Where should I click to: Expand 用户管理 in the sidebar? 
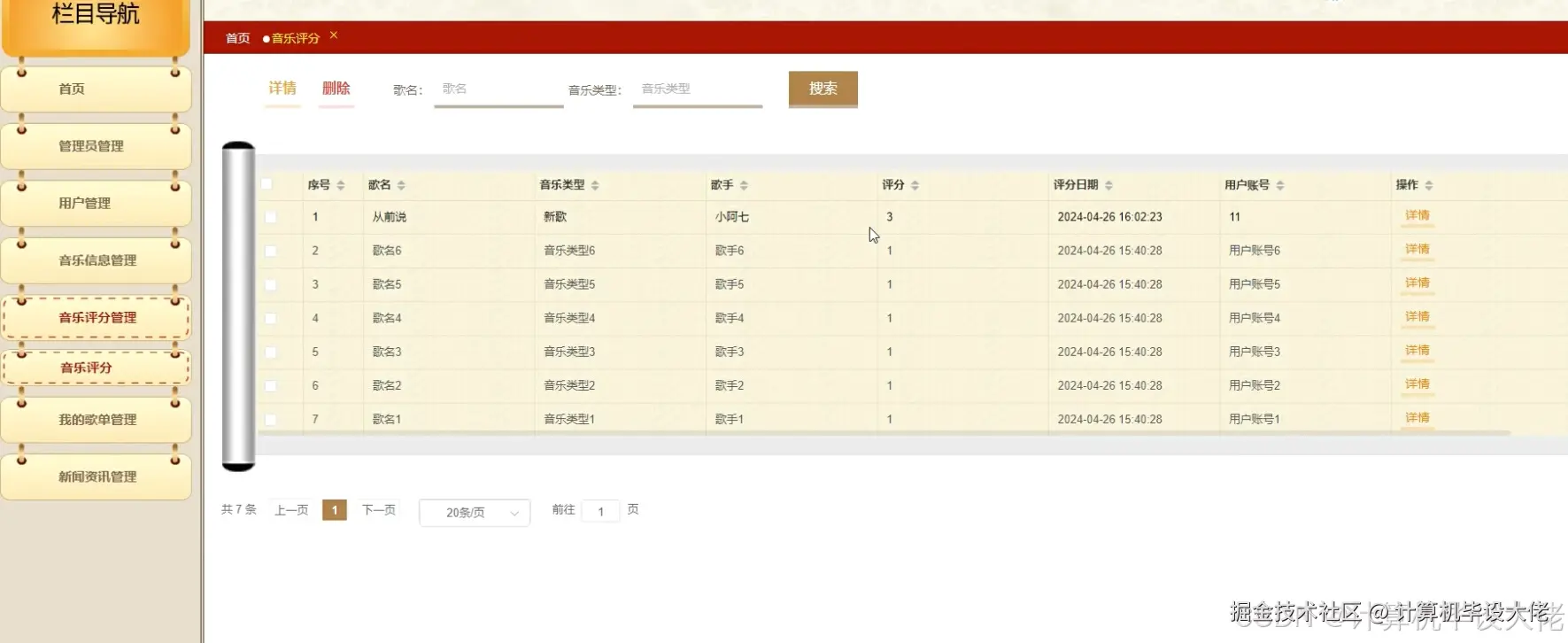point(97,203)
